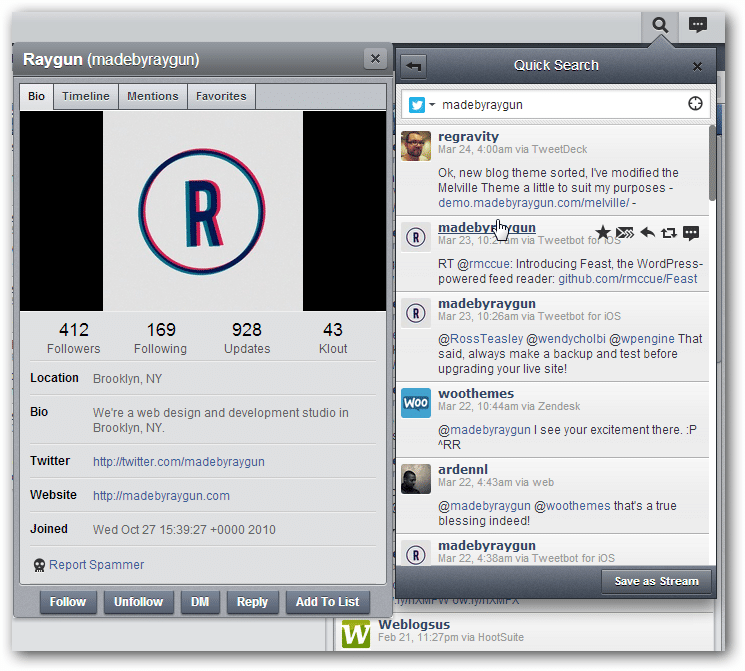
Task: Favorite the tweet with star icon
Action: pyautogui.click(x=603, y=233)
